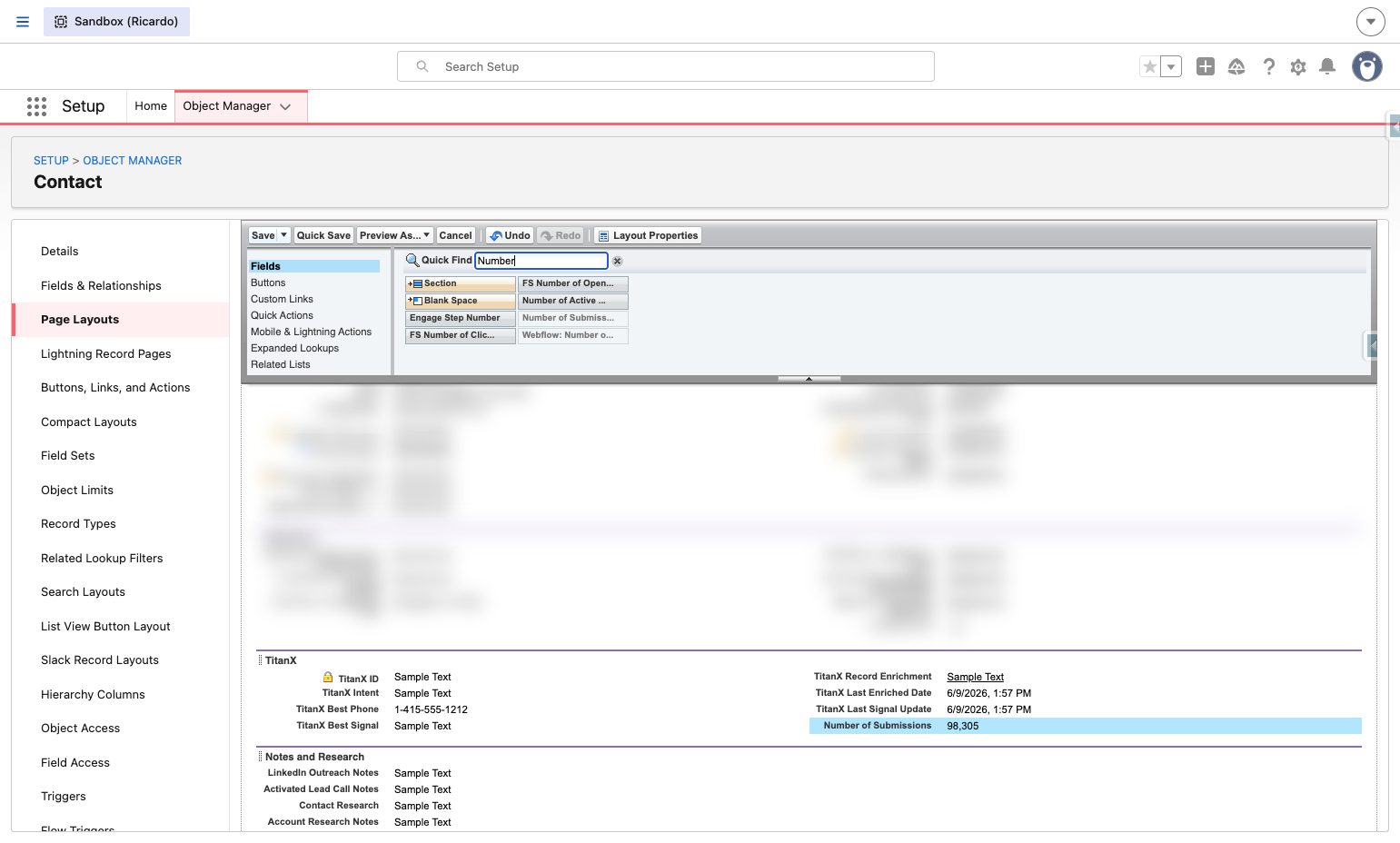Undo the last layout change

point(510,235)
